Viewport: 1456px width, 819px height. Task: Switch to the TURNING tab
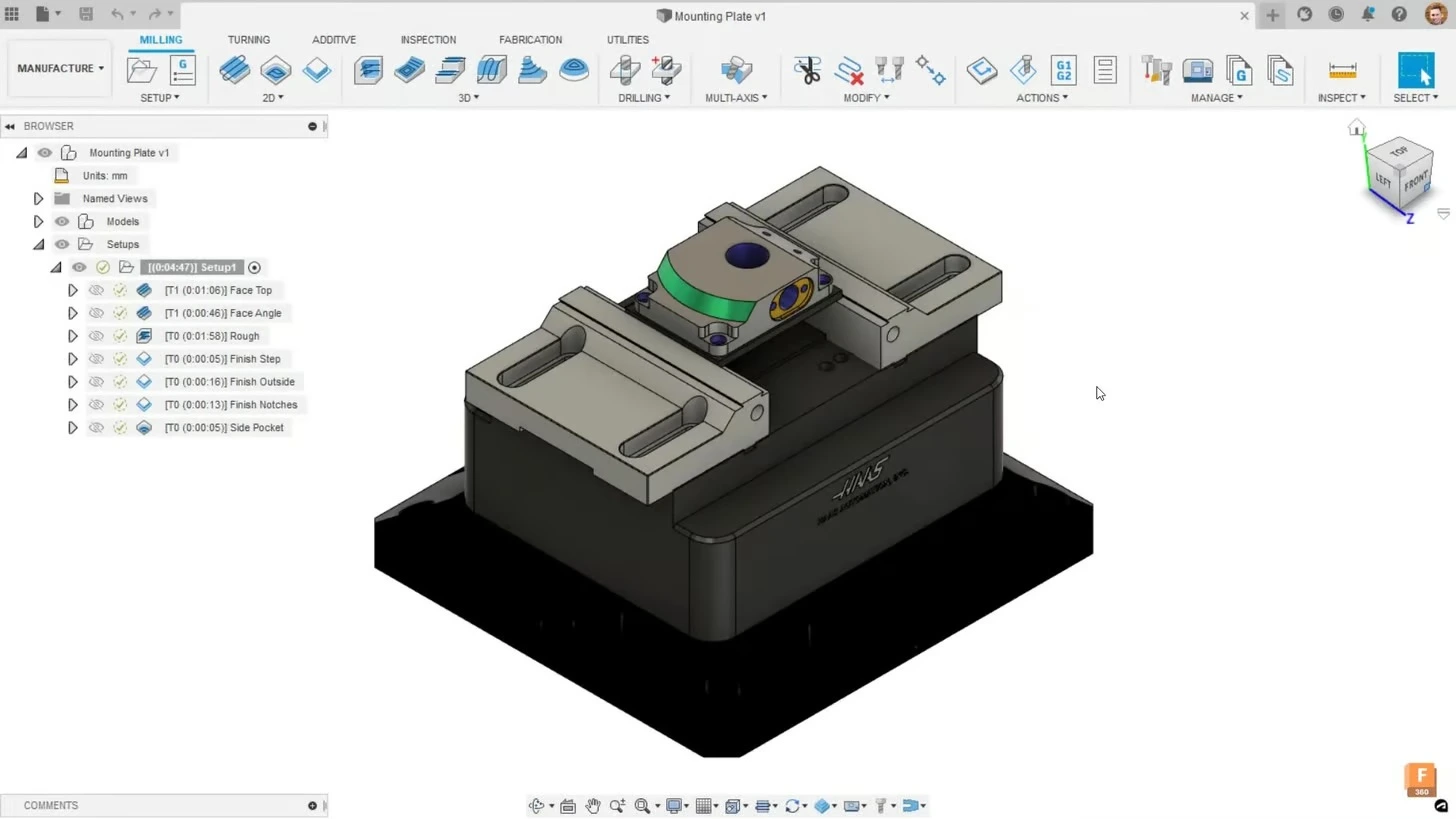(x=248, y=40)
